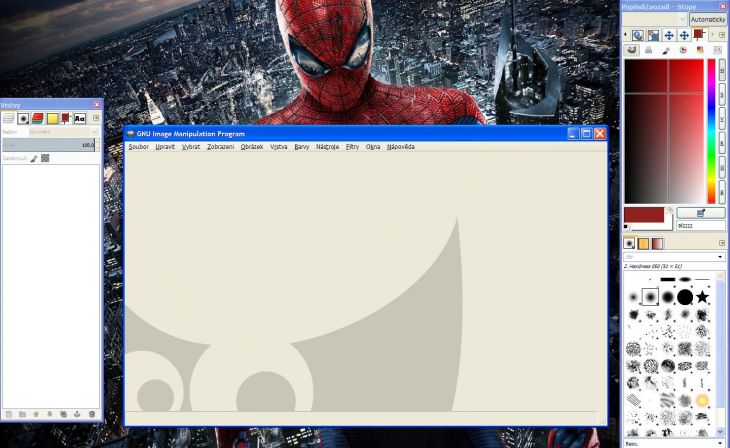Image resolution: width=730 pixels, height=448 pixels.
Task: Open the layer mode dropdown in Vrstvy panel
Action: point(64,132)
